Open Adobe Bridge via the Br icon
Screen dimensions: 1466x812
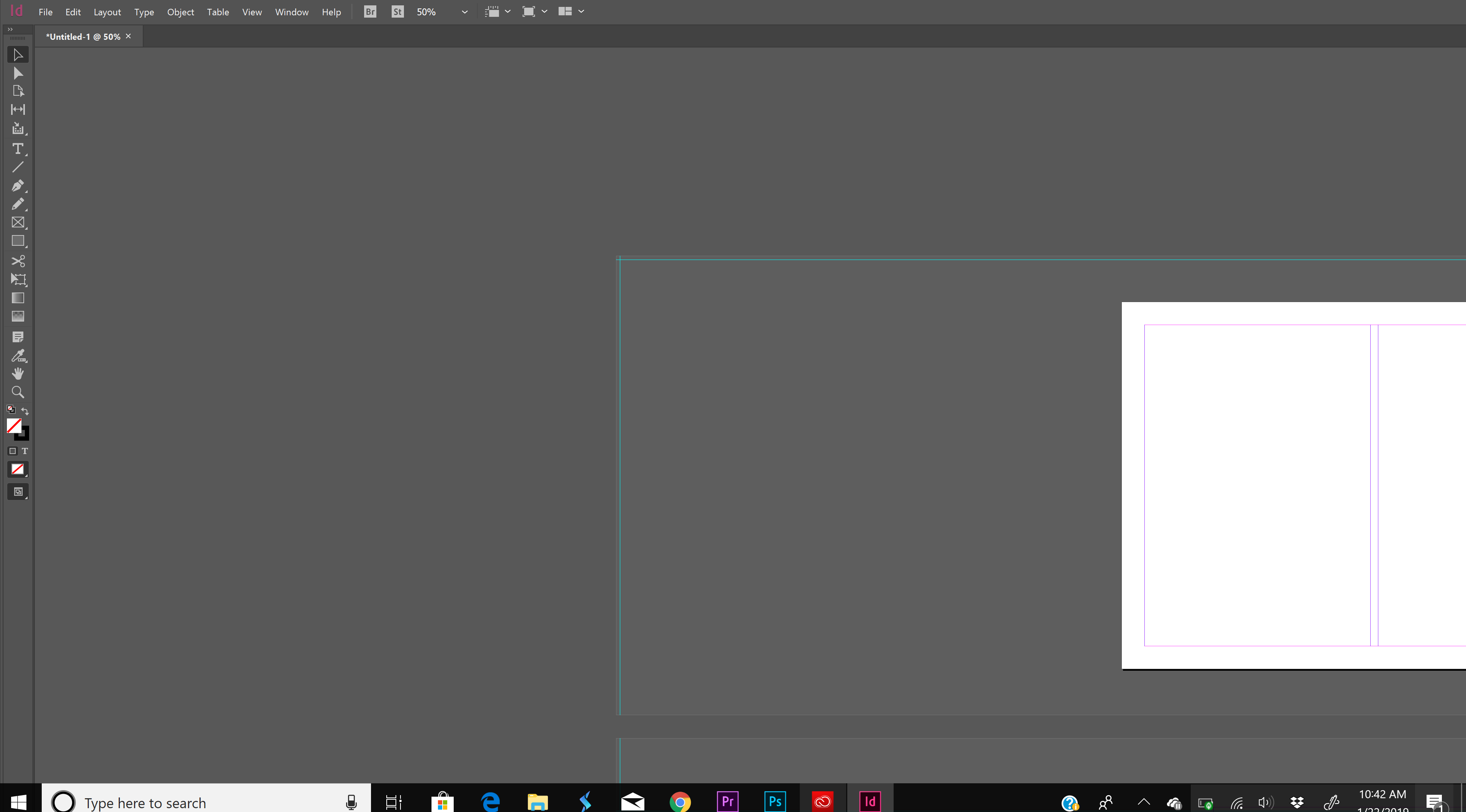tap(369, 11)
